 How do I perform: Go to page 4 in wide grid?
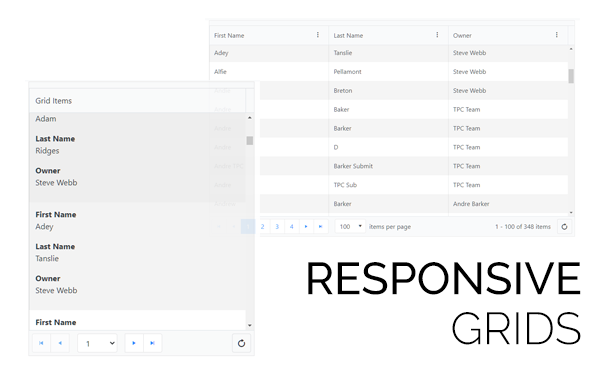(x=291, y=226)
